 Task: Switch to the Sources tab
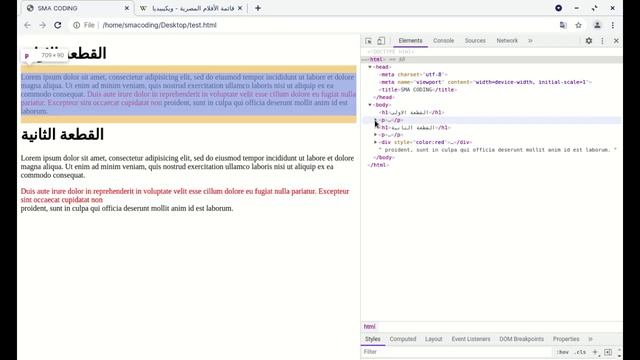[x=475, y=41]
